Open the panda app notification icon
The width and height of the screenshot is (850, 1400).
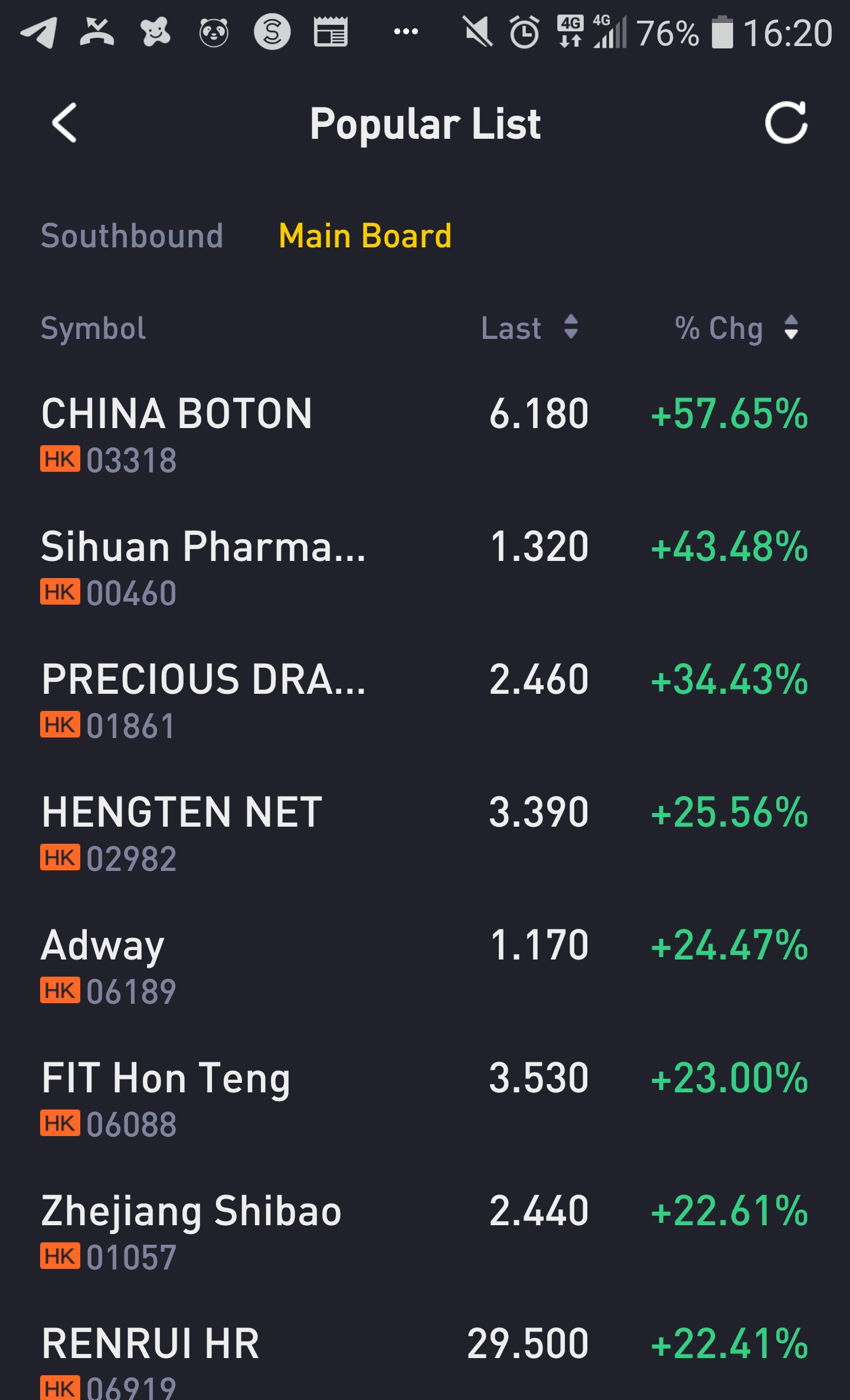tap(214, 32)
